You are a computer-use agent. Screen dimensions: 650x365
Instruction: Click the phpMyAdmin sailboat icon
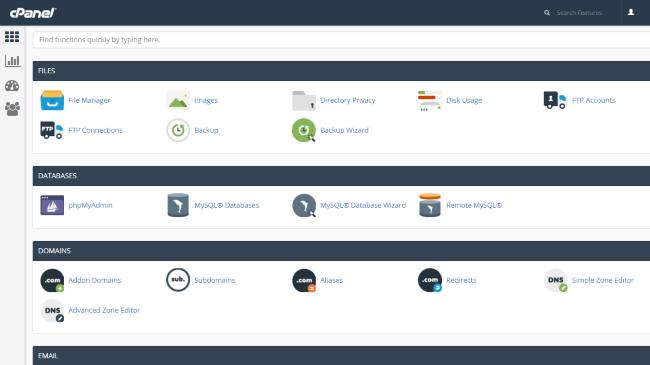click(x=52, y=205)
